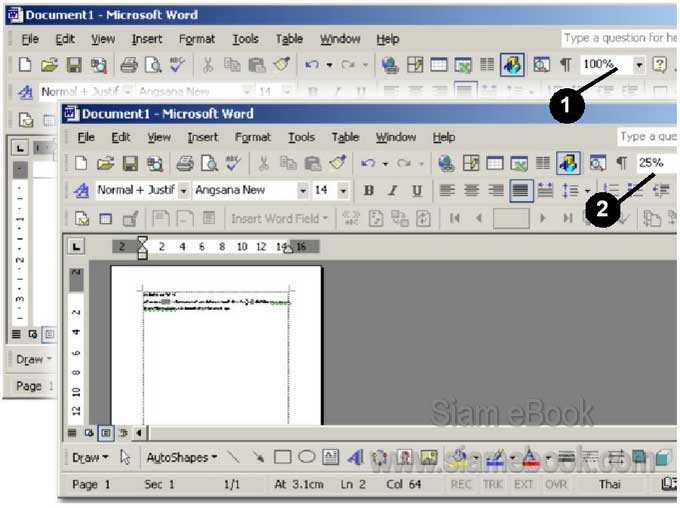Click first line indent marker on ruler

click(142, 241)
